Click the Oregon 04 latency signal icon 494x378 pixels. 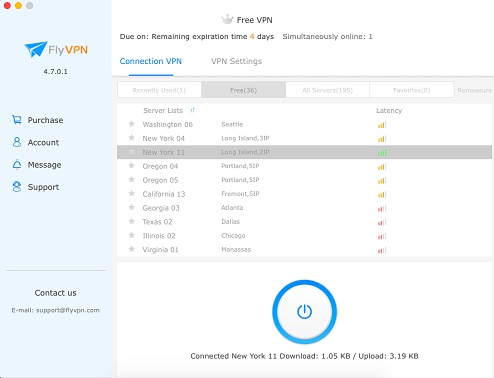click(x=382, y=167)
